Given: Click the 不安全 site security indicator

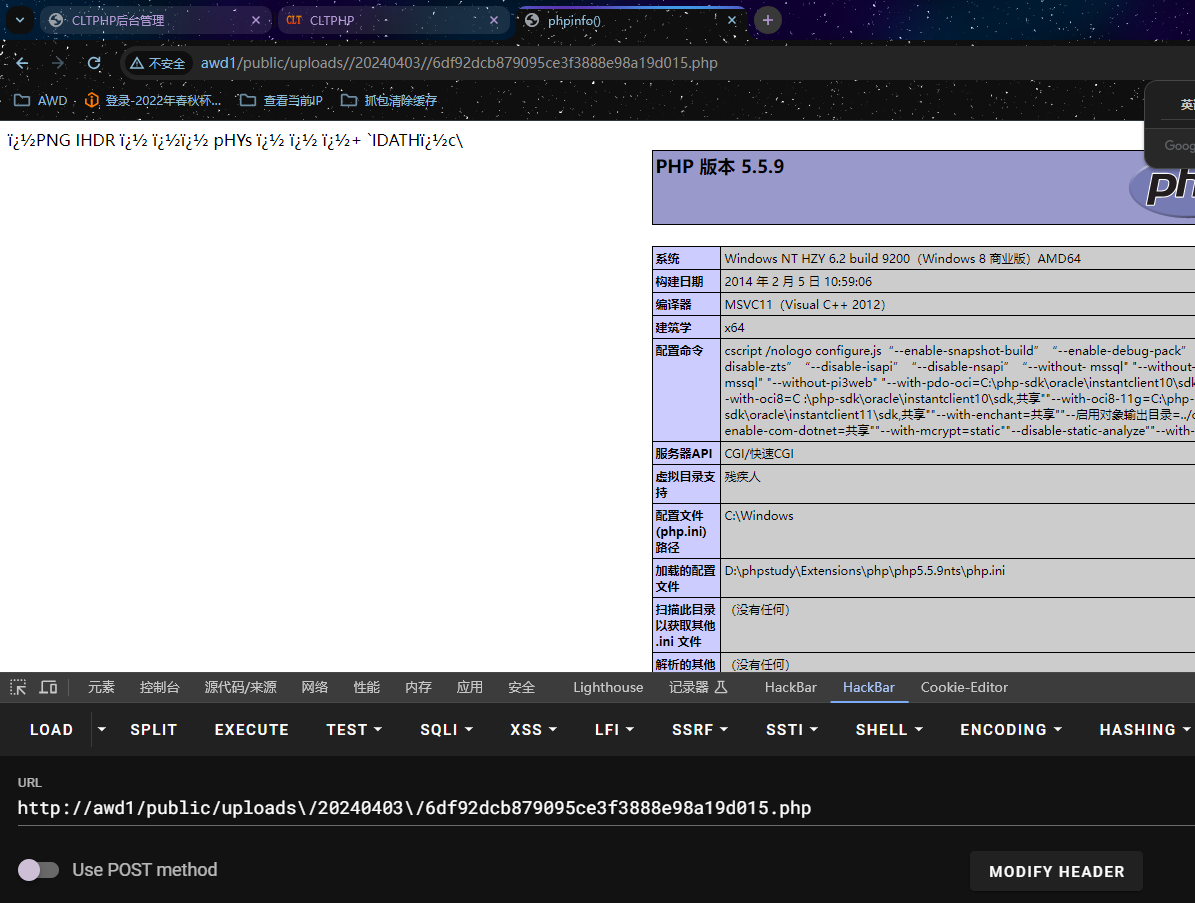Looking at the screenshot, I should coord(157,63).
